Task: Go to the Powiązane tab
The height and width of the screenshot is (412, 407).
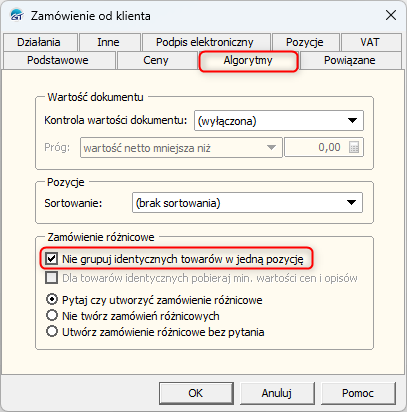Action: [x=350, y=60]
